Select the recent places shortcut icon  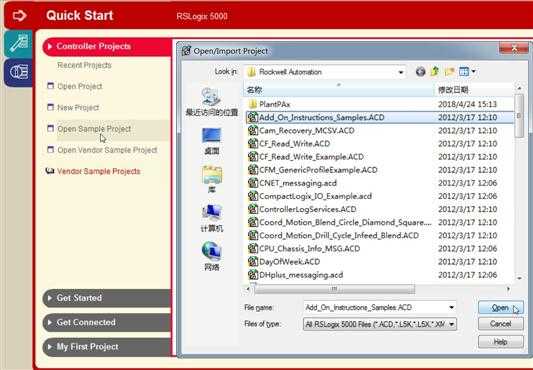pyautogui.click(x=211, y=102)
